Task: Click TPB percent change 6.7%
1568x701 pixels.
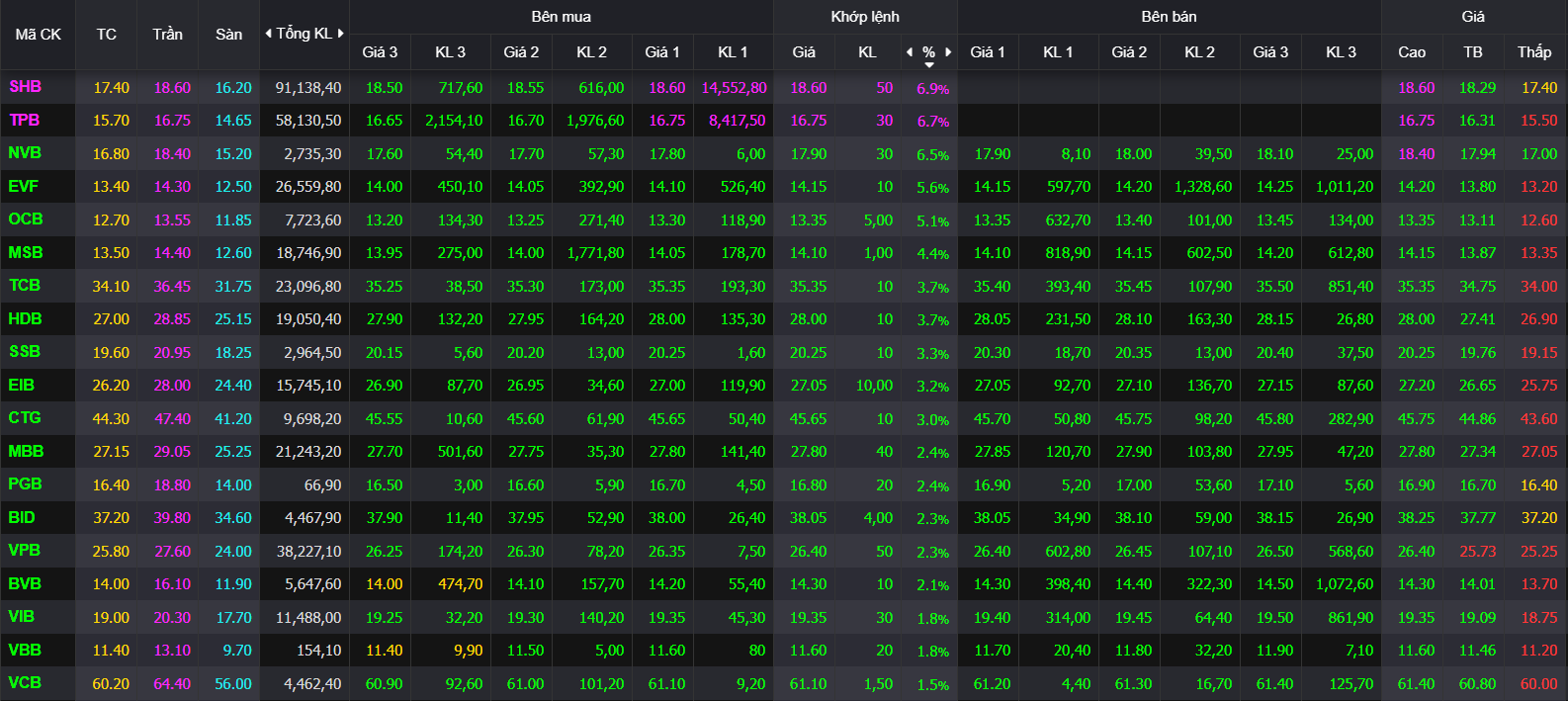Action: pos(932,122)
